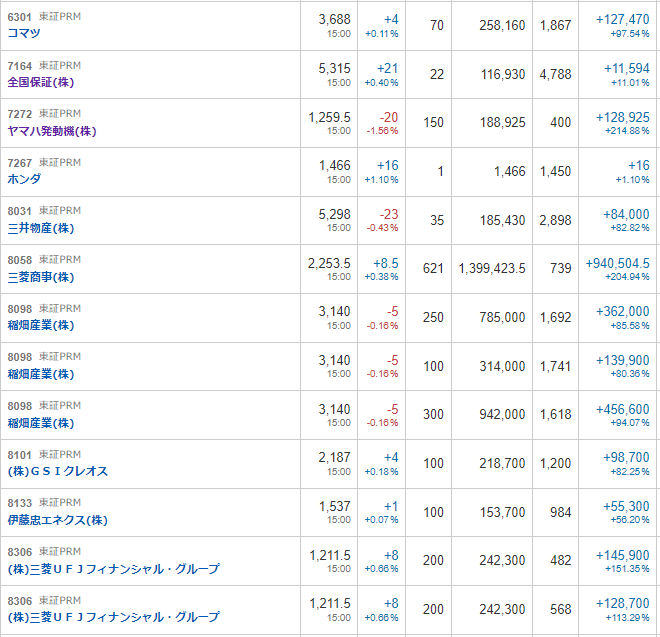Select 三菱商事 holding quantity 621
The image size is (660, 637).
433,268
